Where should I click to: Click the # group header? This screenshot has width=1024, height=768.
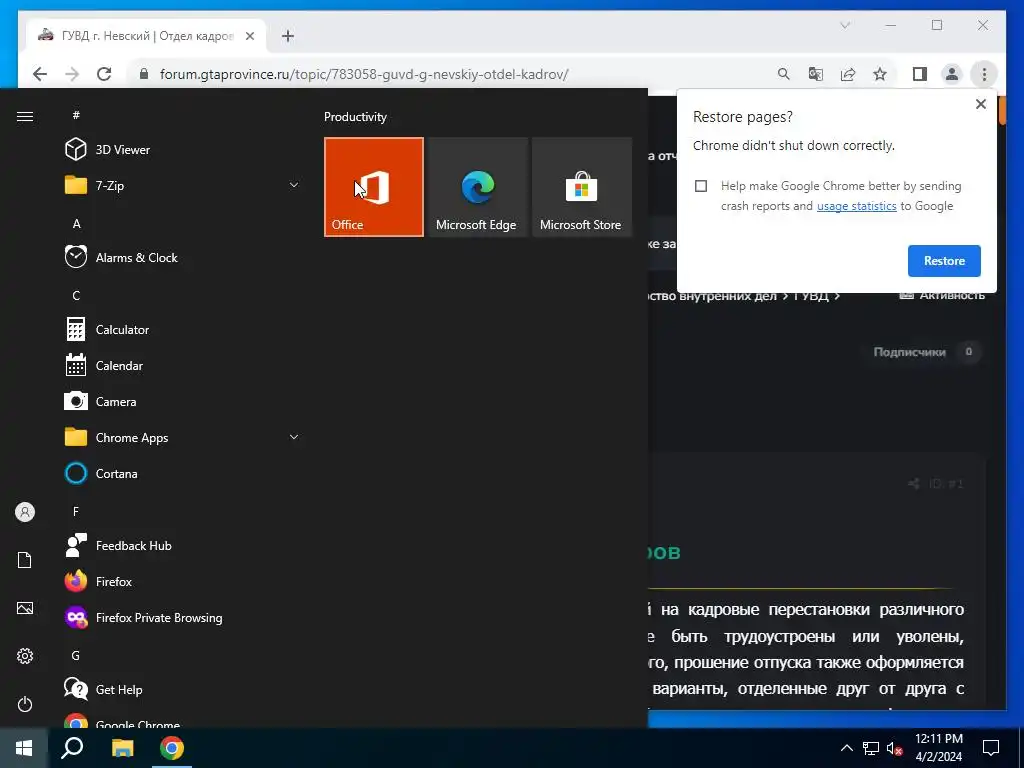(x=76, y=115)
